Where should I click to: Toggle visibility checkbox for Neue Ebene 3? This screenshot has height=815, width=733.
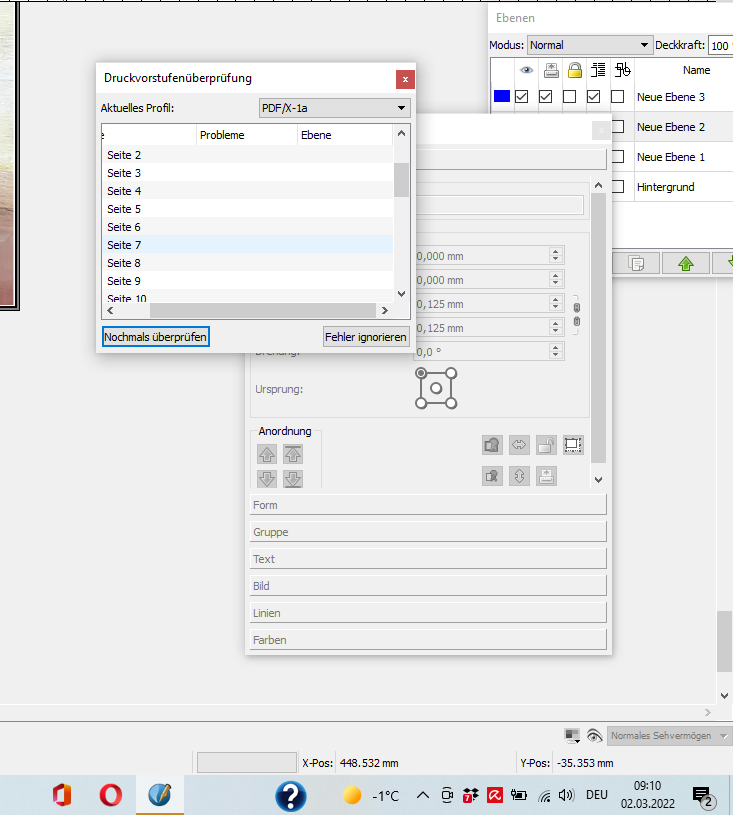pos(520,97)
